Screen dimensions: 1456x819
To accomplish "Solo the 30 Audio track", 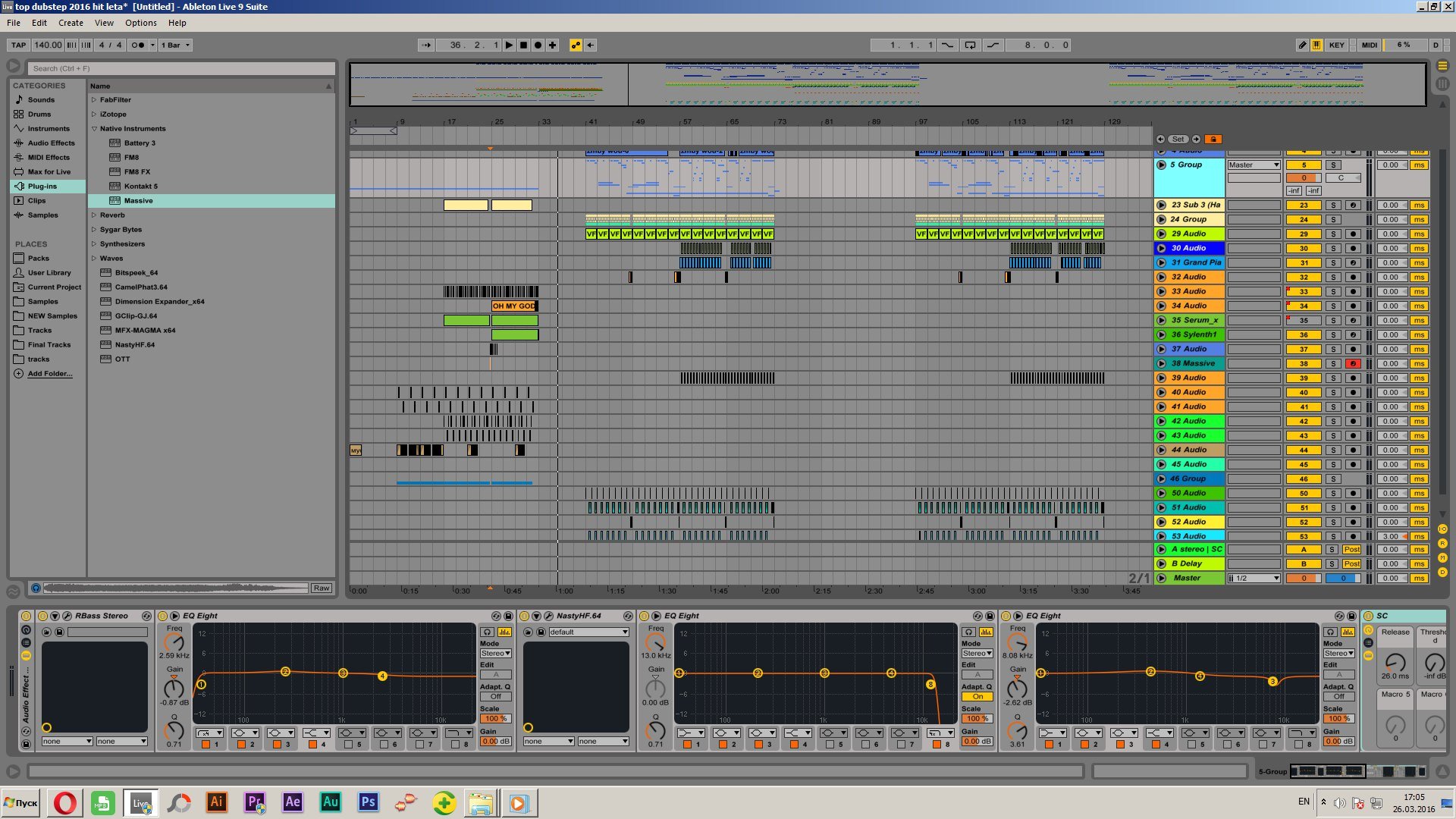I will coord(1333,248).
